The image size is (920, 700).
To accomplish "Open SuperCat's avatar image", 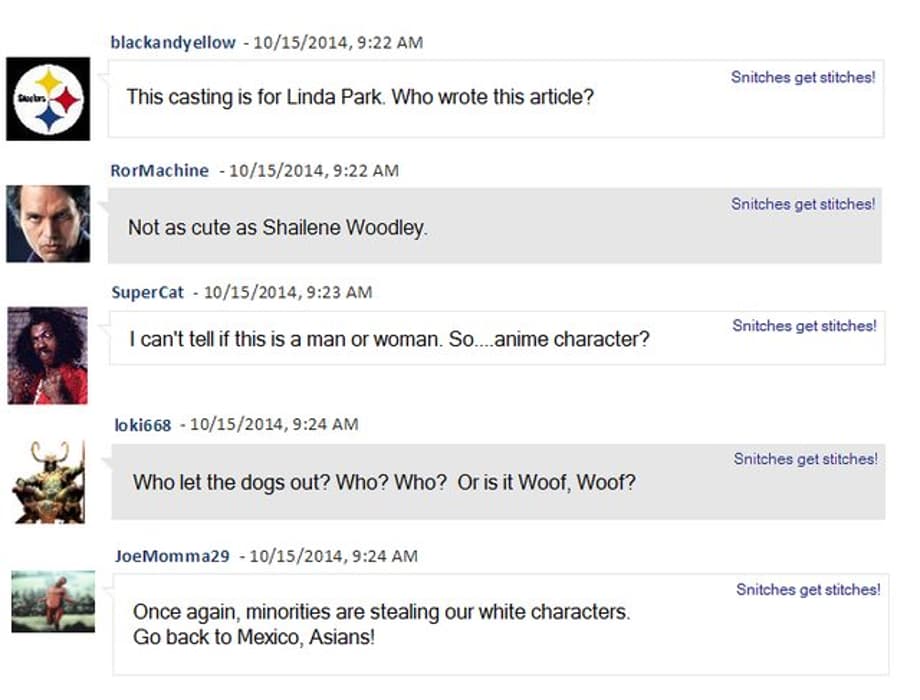I will 48,355.
